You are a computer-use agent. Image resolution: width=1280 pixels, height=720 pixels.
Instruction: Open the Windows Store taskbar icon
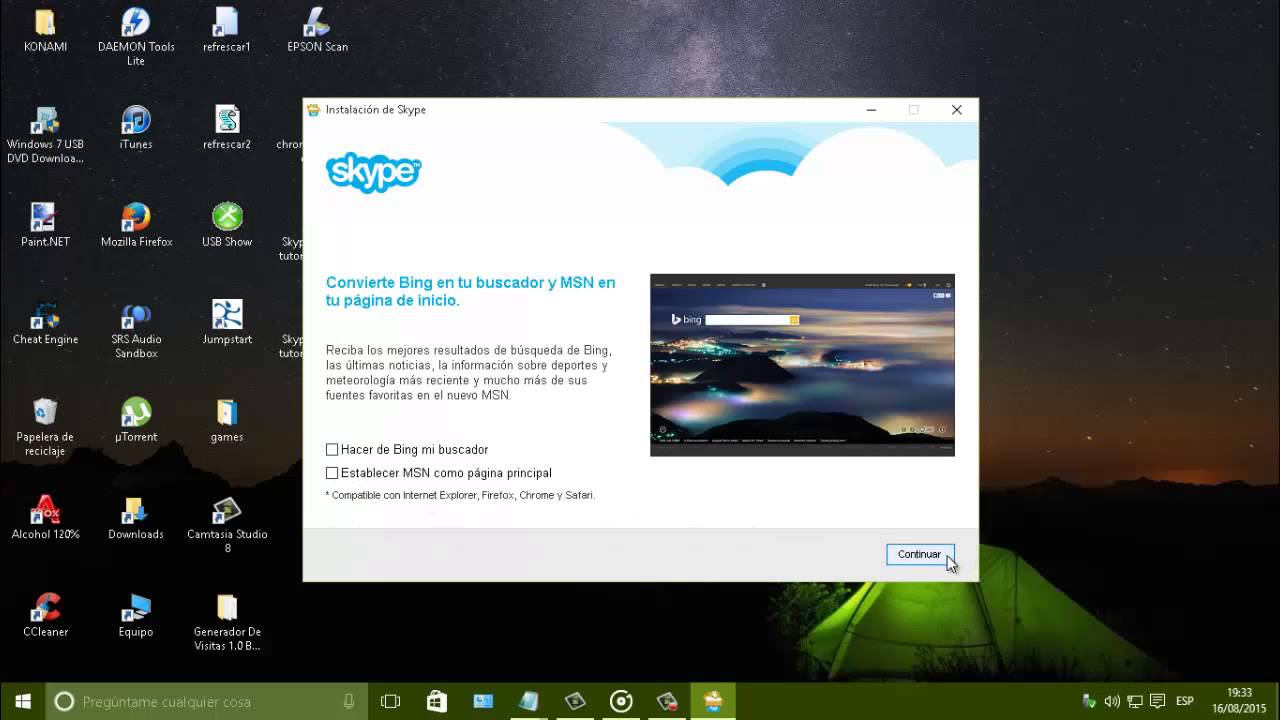tap(437, 701)
